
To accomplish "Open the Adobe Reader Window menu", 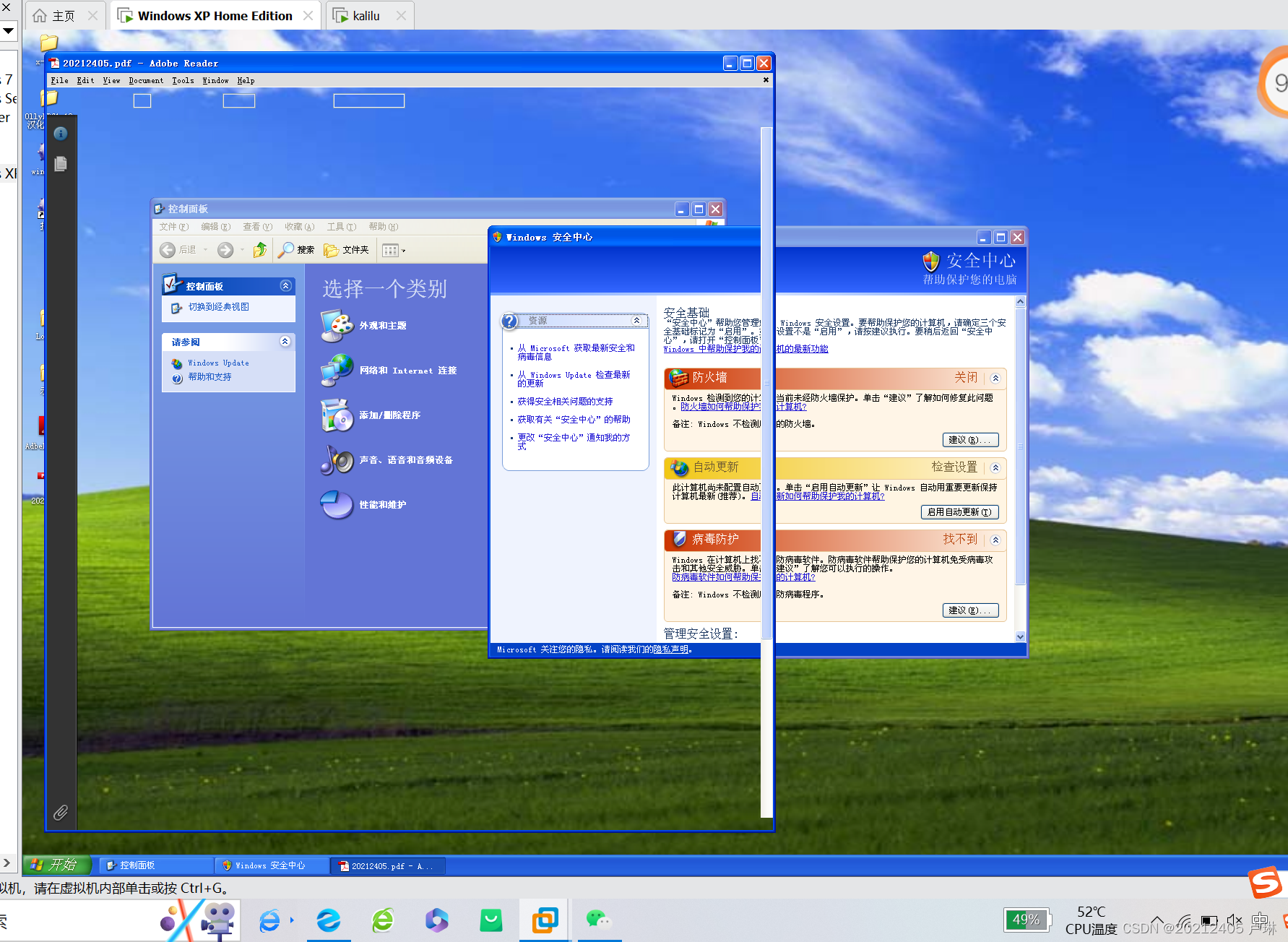I will 215,81.
